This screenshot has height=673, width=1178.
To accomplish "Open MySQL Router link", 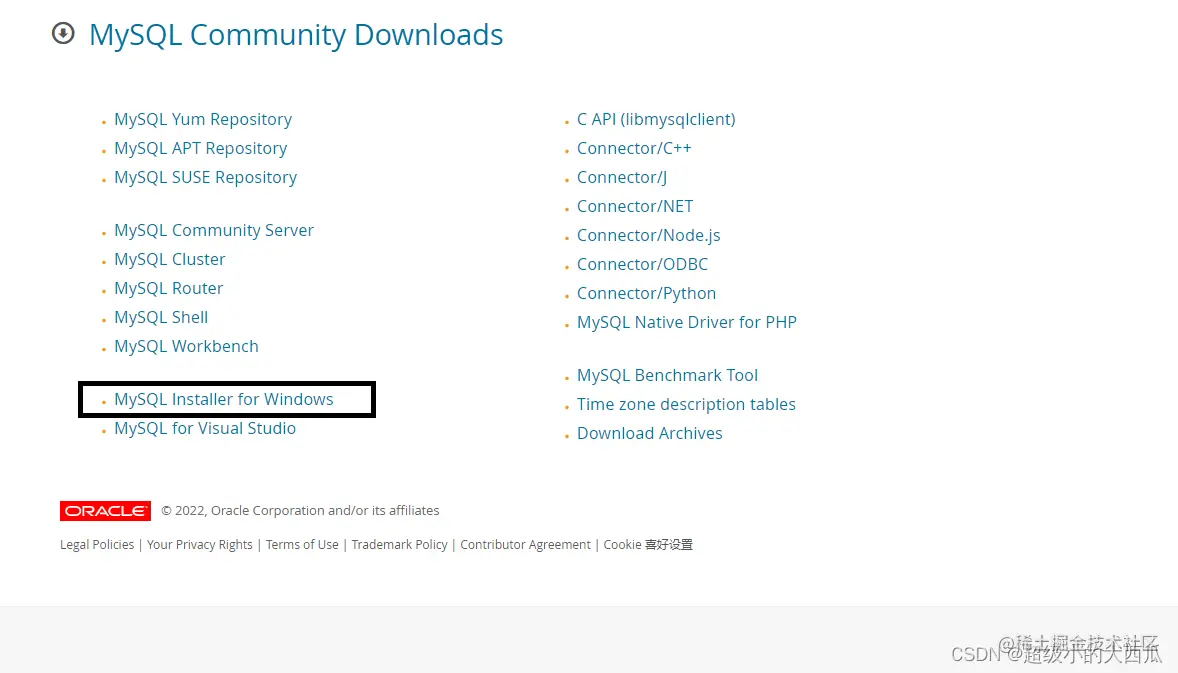I will pos(168,288).
